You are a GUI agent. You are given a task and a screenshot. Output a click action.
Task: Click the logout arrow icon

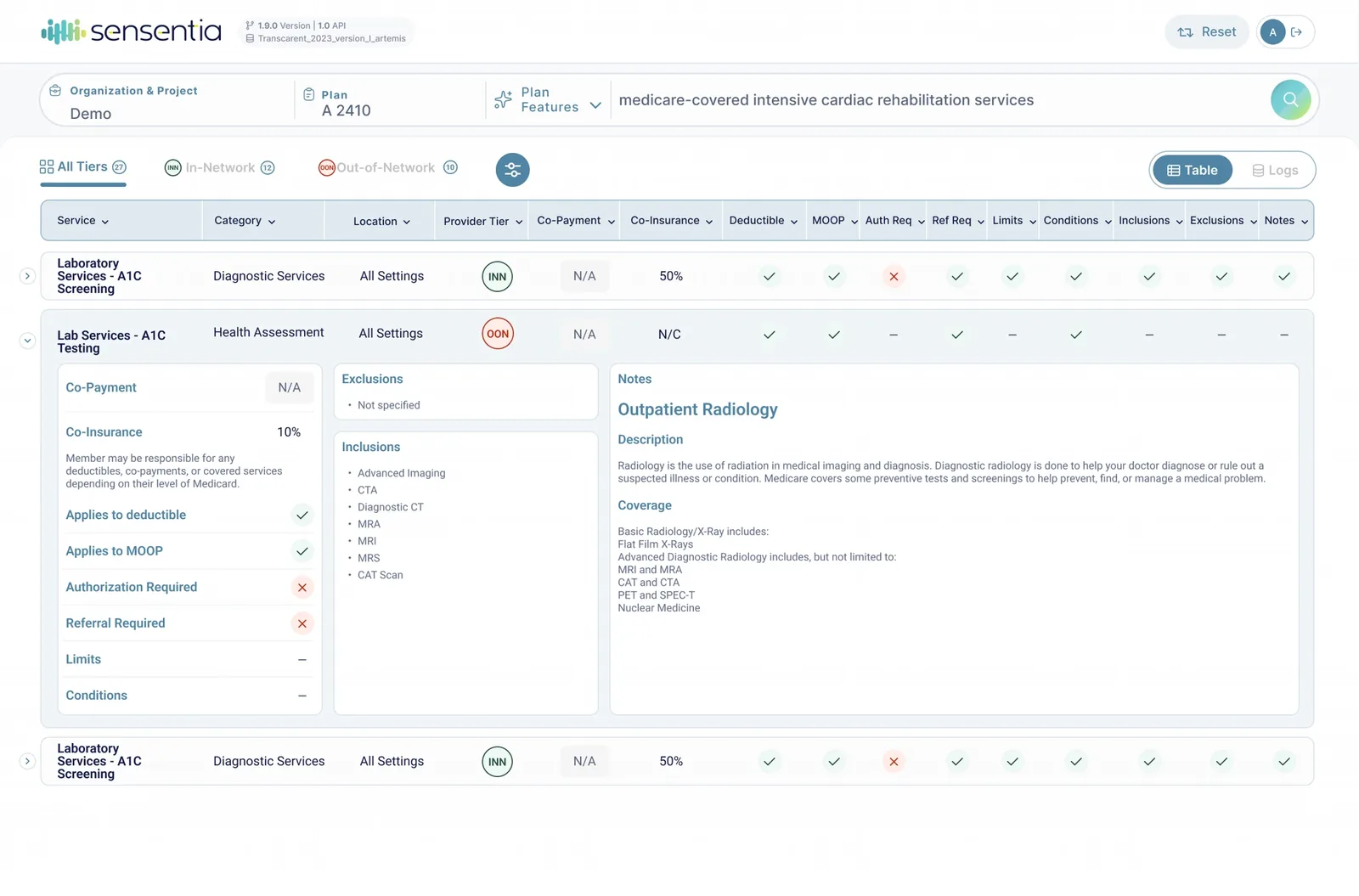1296,32
